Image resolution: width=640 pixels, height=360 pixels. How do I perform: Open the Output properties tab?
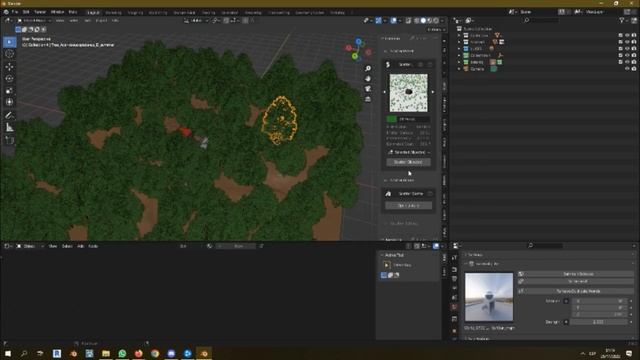[x=454, y=279]
